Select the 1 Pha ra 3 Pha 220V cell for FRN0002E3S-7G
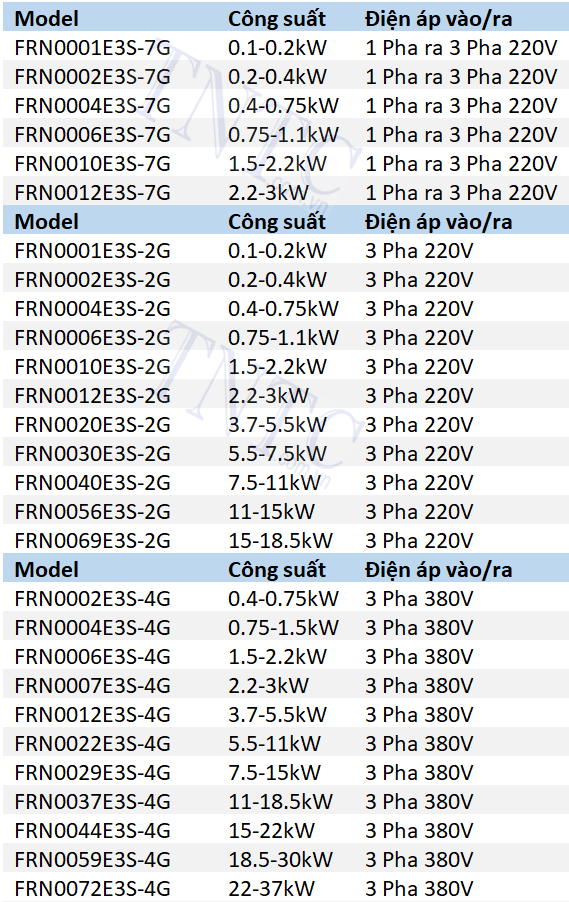Screen dimensions: 569x902 461,77
